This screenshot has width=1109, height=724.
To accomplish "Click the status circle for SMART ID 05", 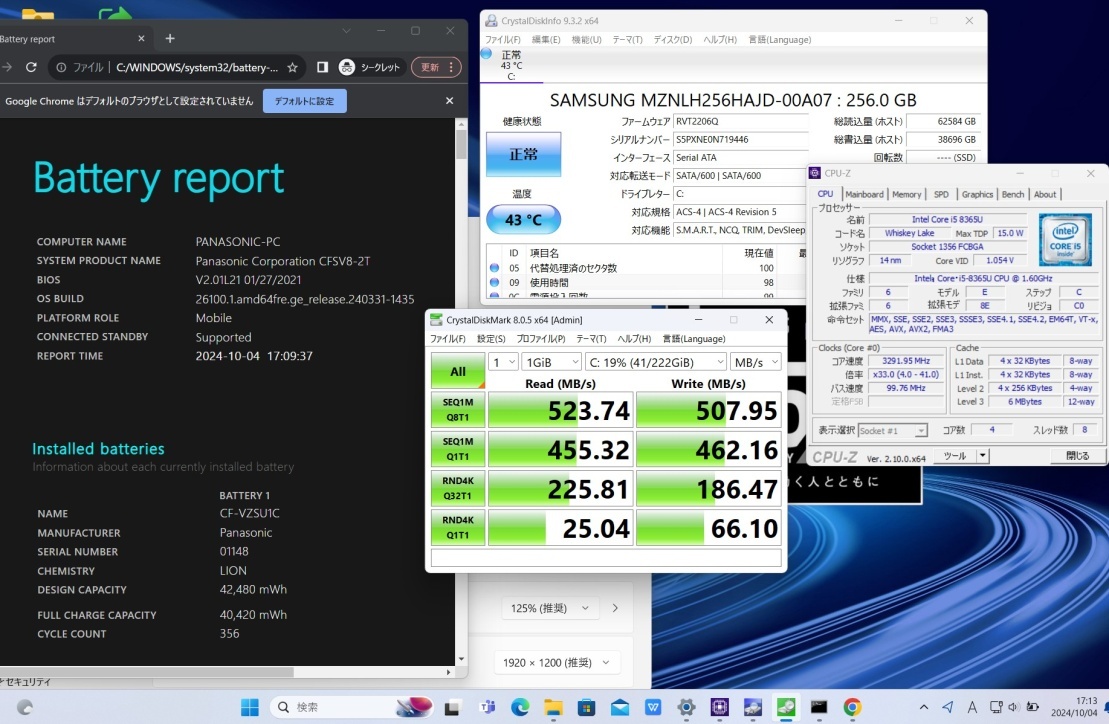I will point(494,268).
